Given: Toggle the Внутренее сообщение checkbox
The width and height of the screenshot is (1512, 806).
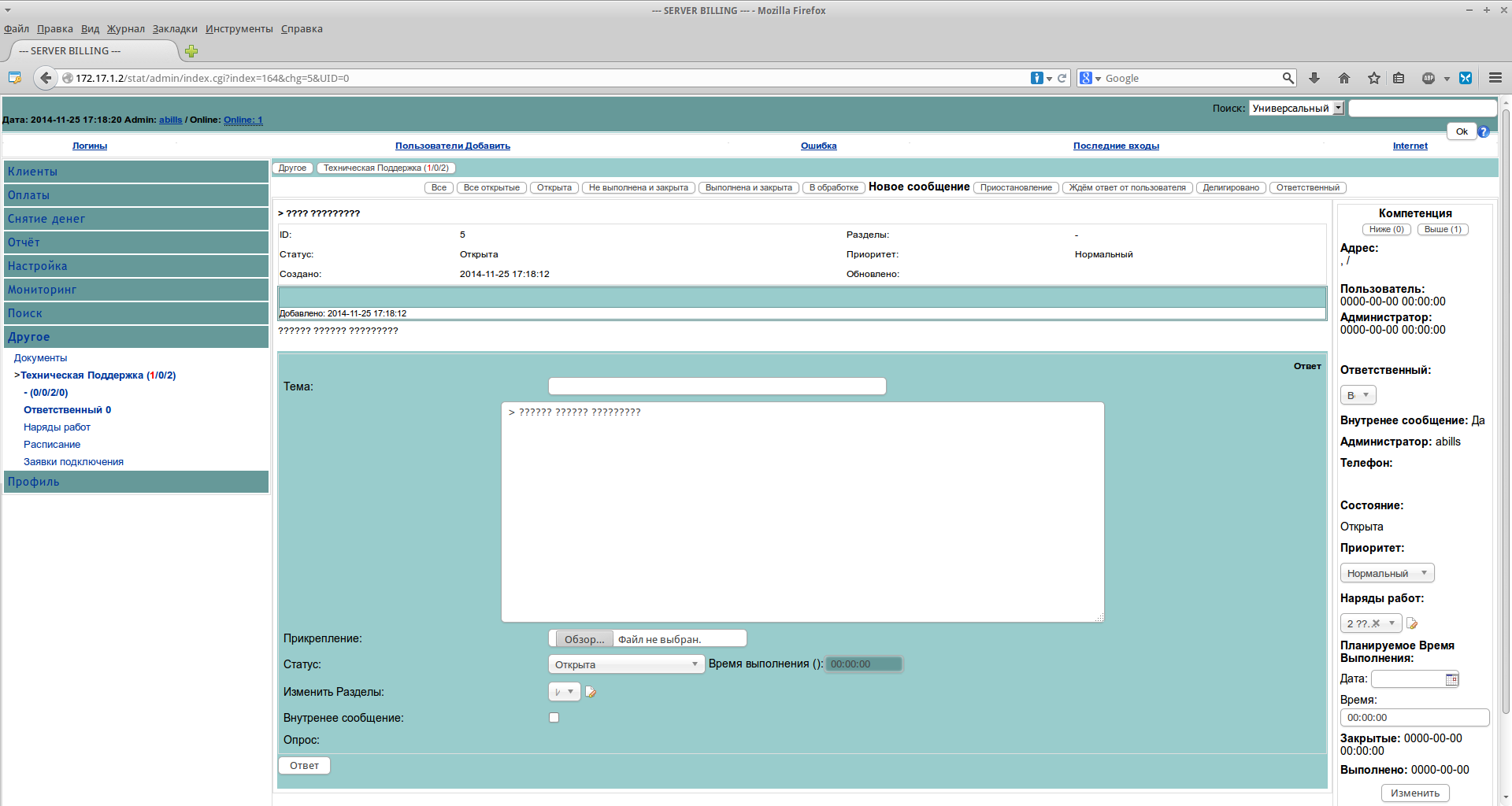Looking at the screenshot, I should coord(554,718).
